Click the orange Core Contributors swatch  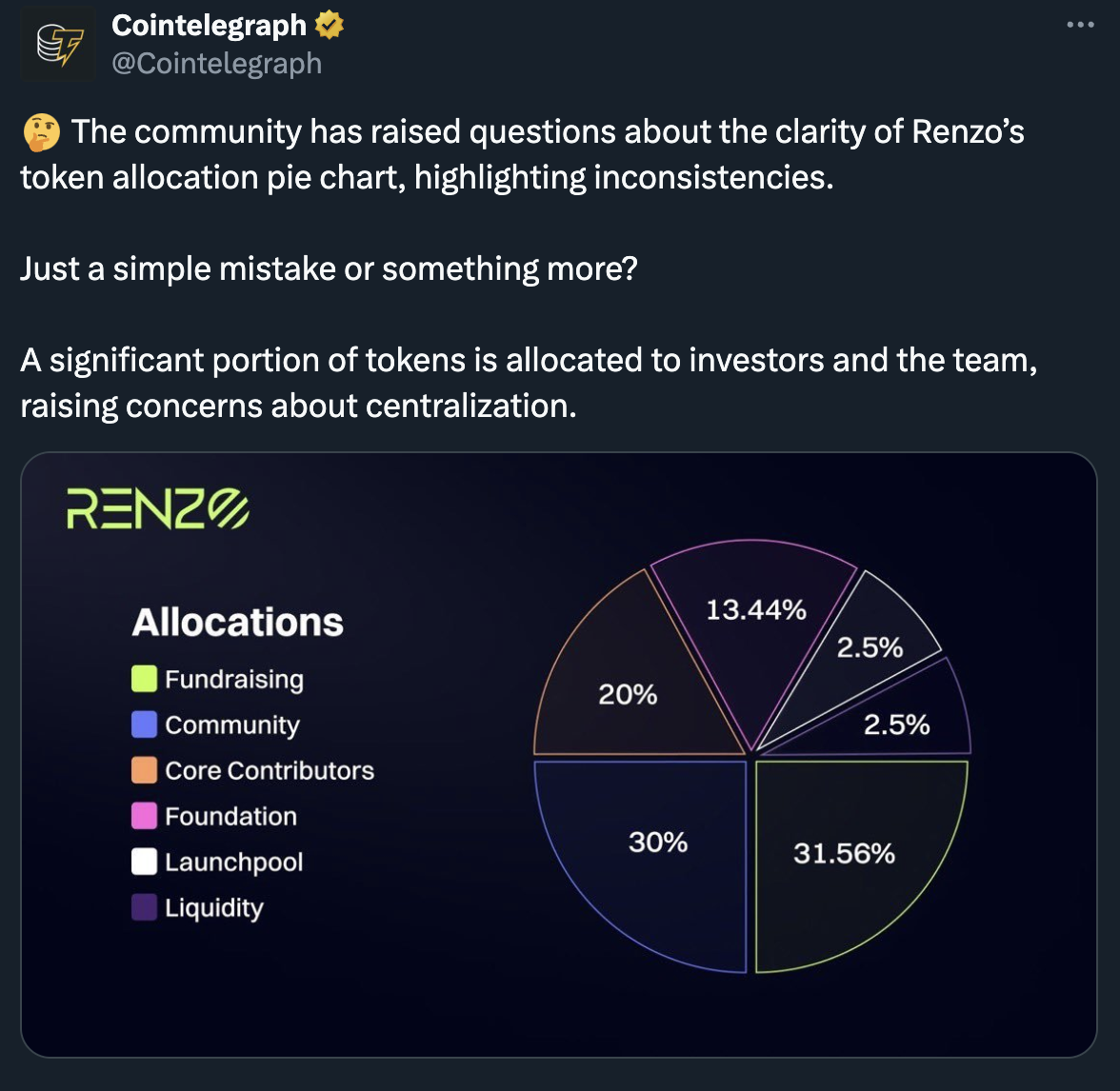click(145, 769)
